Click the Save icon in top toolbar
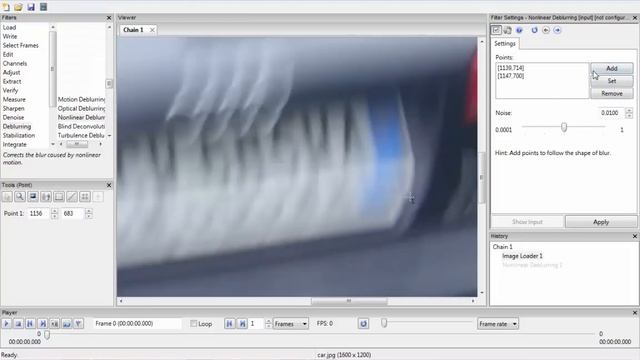This screenshot has height=360, width=640. click(x=31, y=7)
